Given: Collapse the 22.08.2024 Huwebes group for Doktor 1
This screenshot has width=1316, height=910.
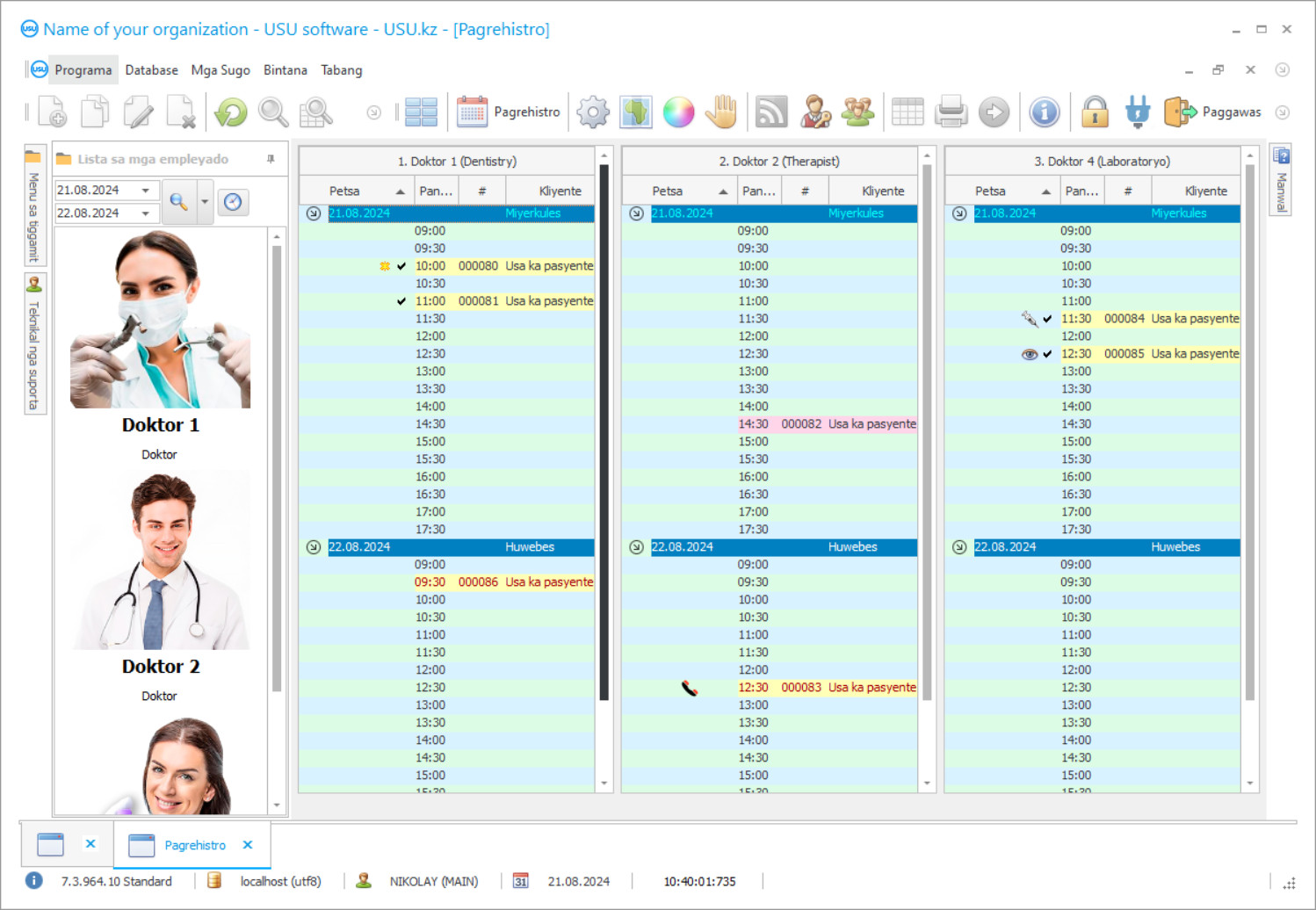Looking at the screenshot, I should coord(314,547).
